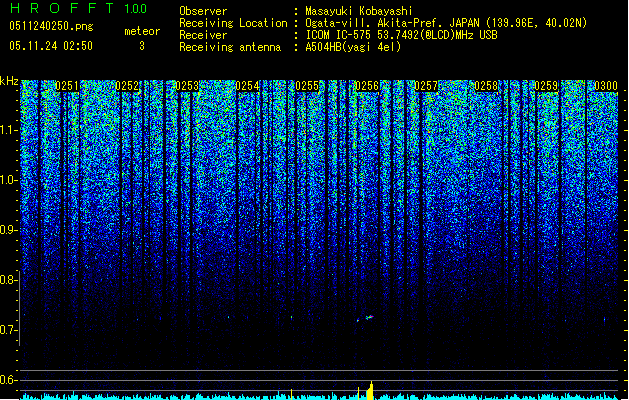Click the 0252 time marker

[x=127, y=86]
